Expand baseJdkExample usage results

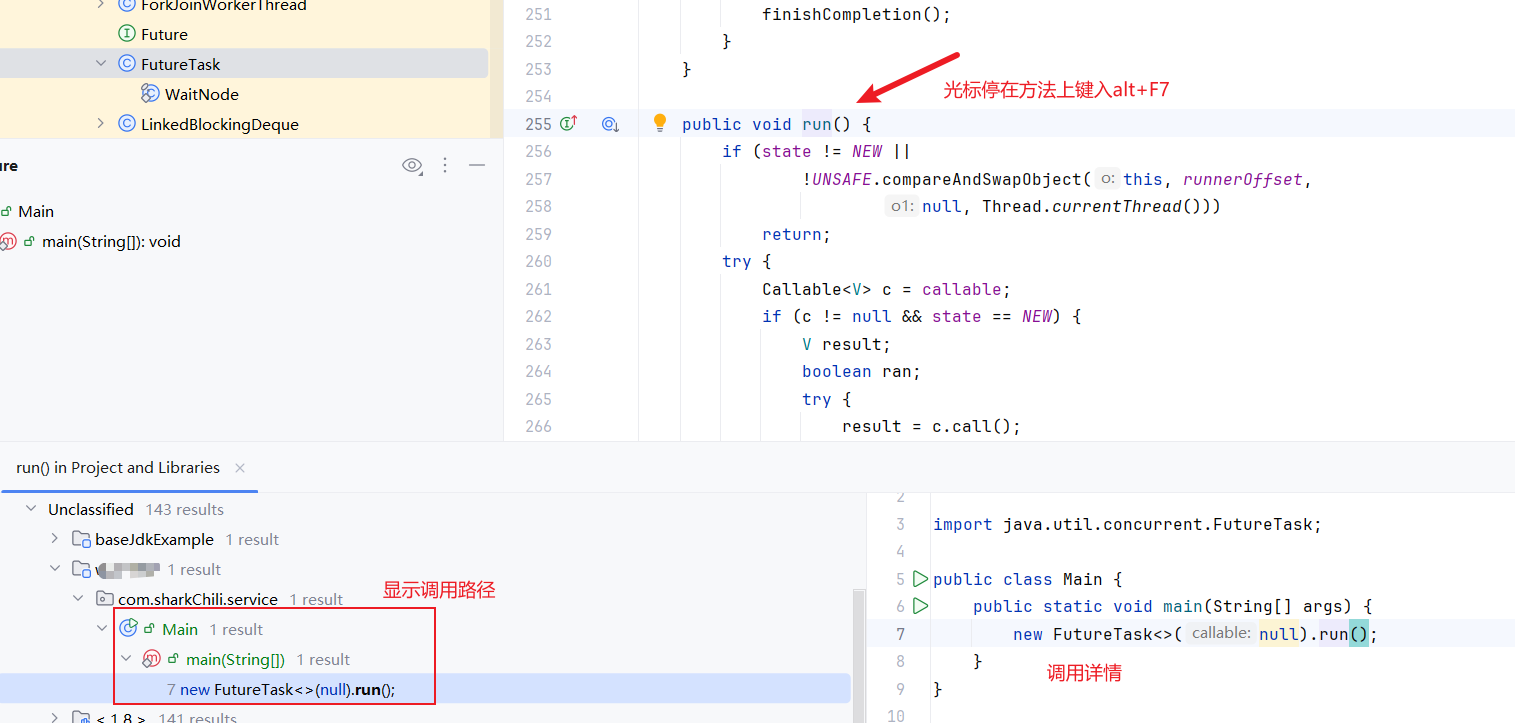(x=55, y=539)
